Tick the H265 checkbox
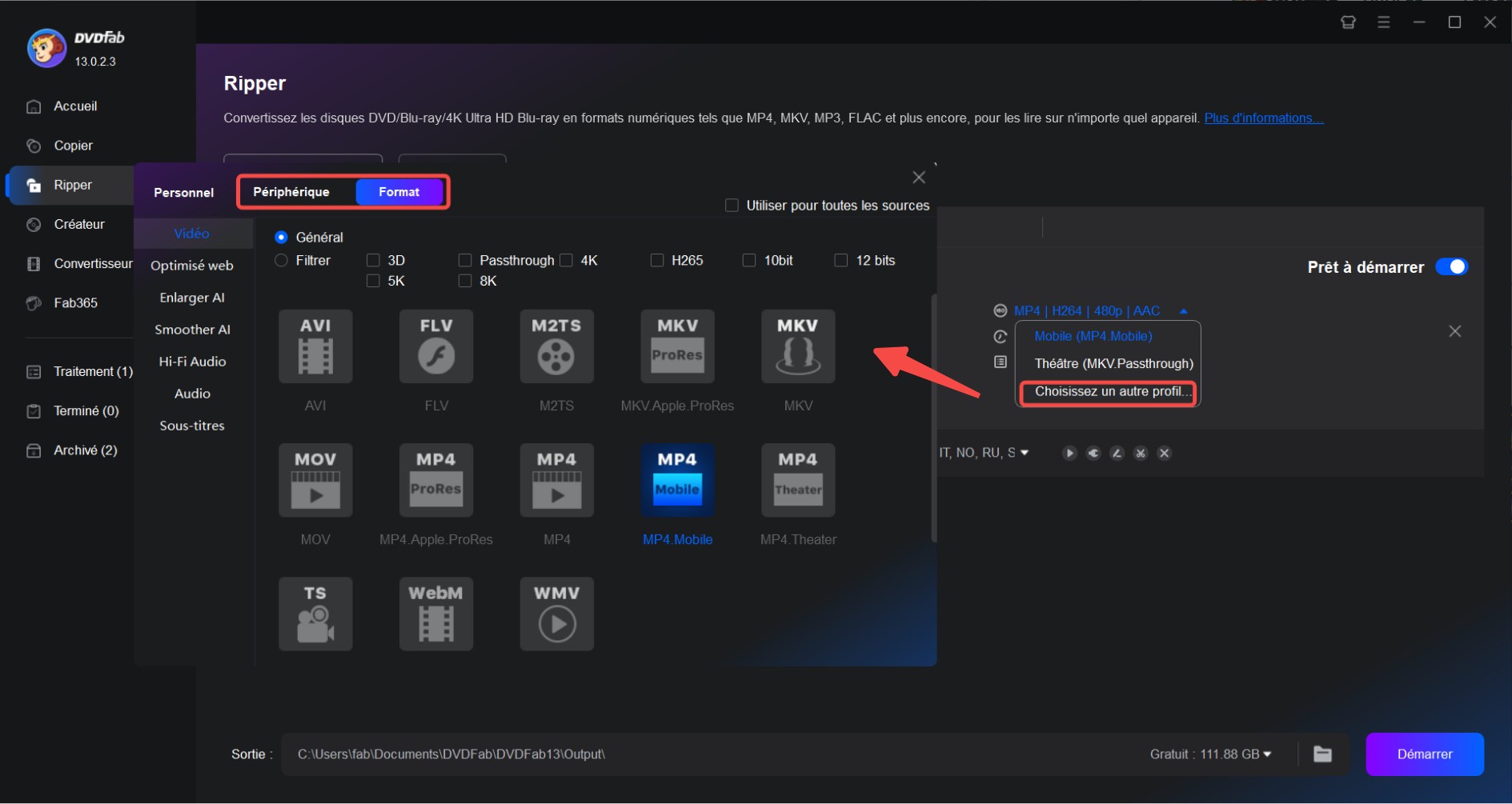1512x804 pixels. tap(657, 261)
